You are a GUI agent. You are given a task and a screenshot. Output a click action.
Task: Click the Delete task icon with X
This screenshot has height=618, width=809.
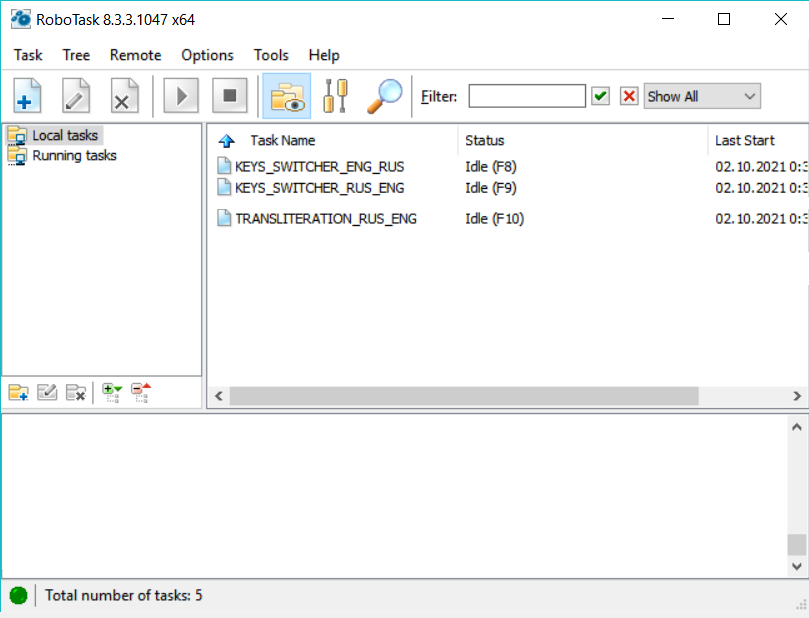coord(124,95)
